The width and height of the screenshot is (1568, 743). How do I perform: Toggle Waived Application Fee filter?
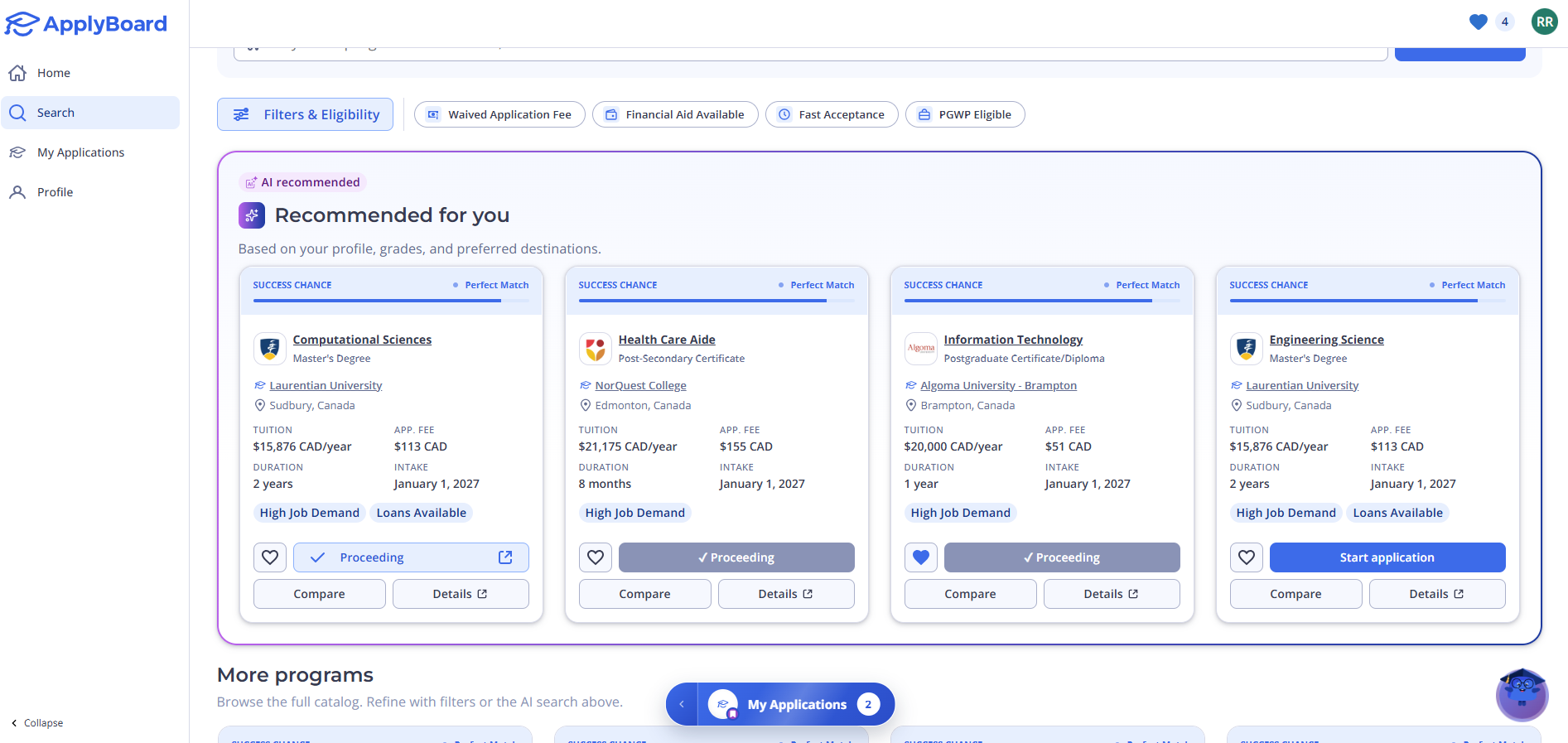tap(499, 114)
